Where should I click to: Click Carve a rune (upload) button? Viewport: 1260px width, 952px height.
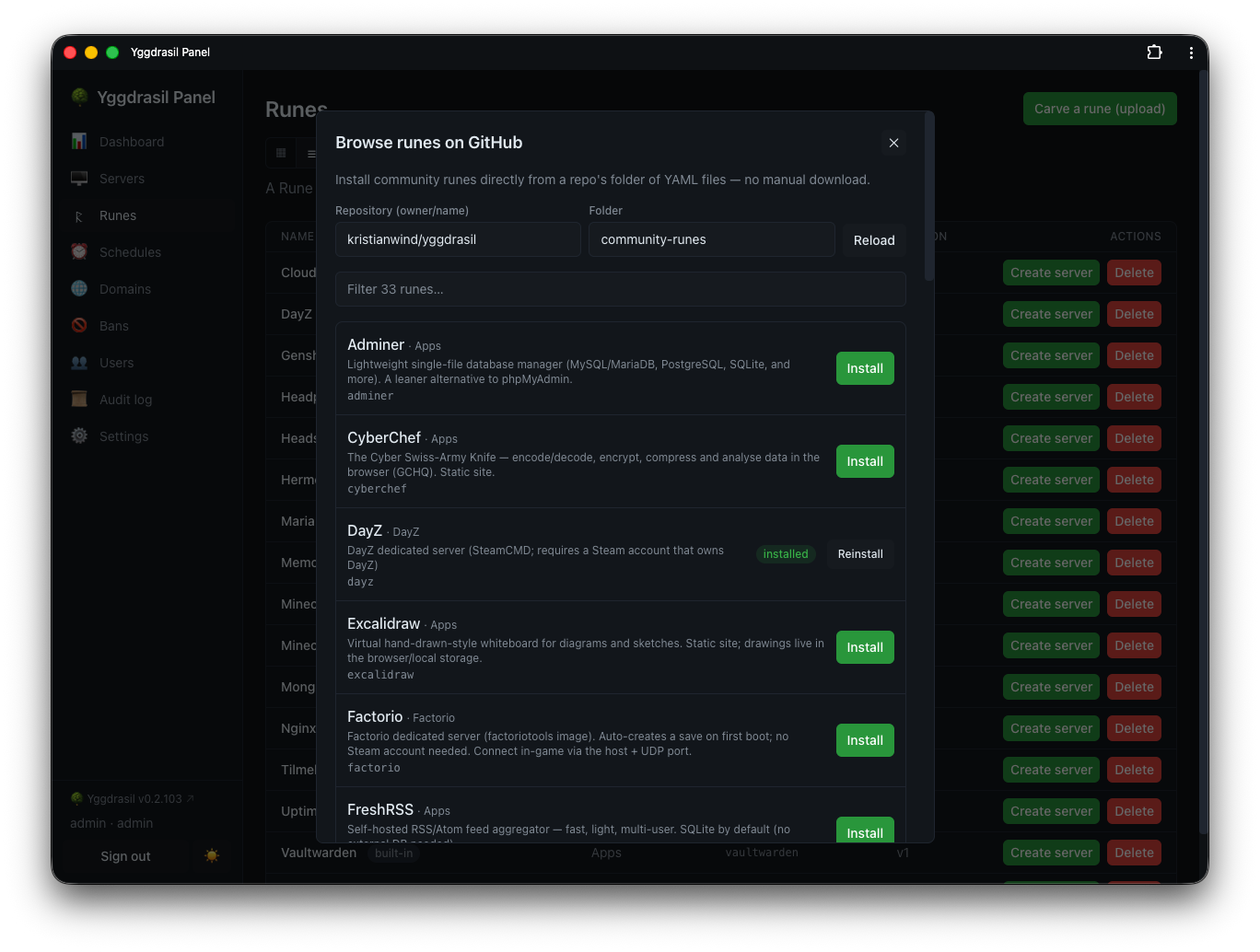click(x=1100, y=109)
